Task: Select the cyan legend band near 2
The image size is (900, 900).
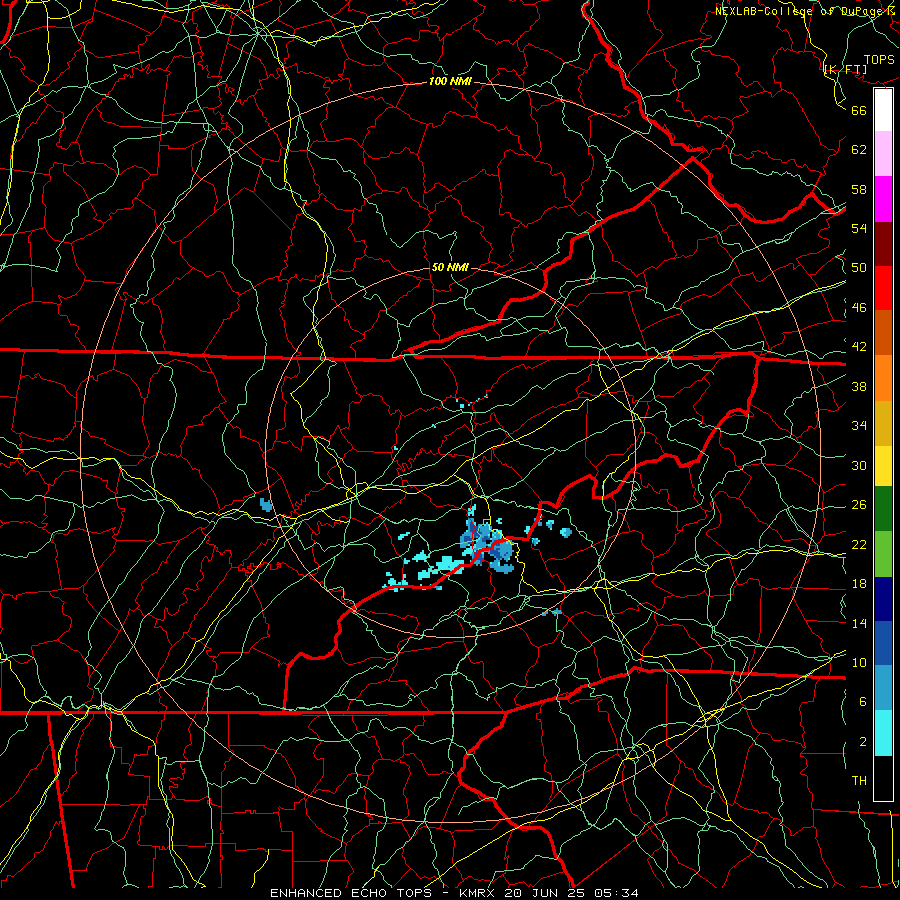Action: (883, 733)
